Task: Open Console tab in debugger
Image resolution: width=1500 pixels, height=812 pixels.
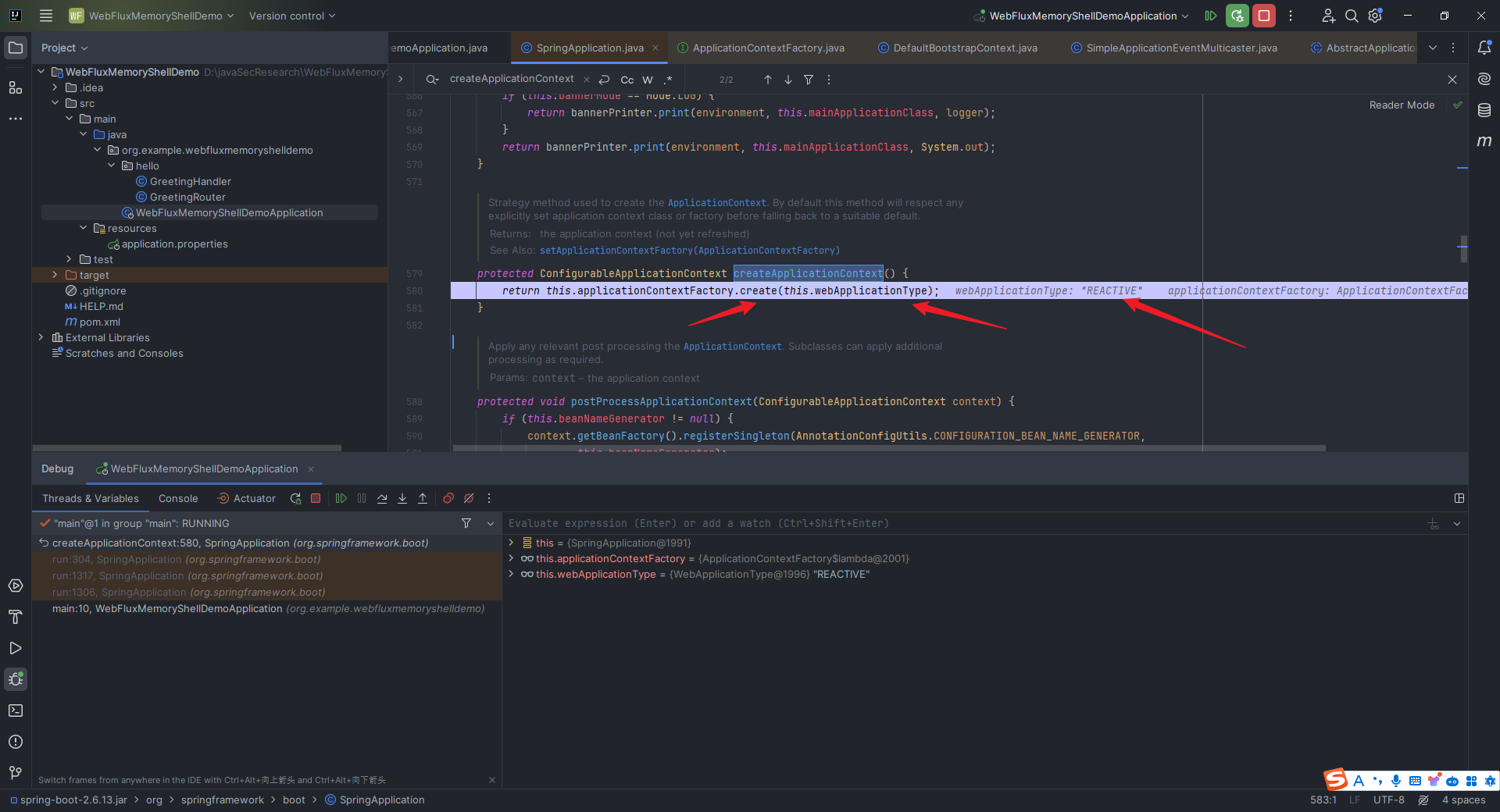Action: 178,498
